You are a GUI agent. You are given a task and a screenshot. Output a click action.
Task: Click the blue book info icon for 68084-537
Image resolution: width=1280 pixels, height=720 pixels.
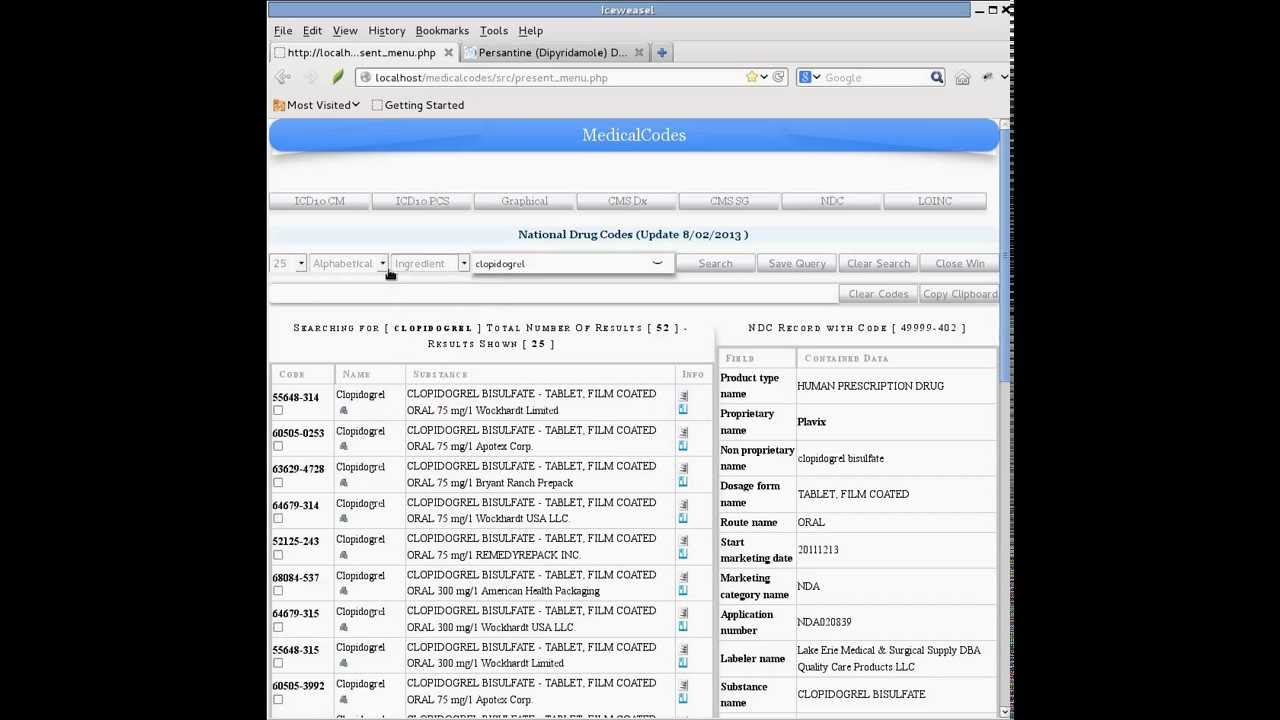click(x=684, y=590)
